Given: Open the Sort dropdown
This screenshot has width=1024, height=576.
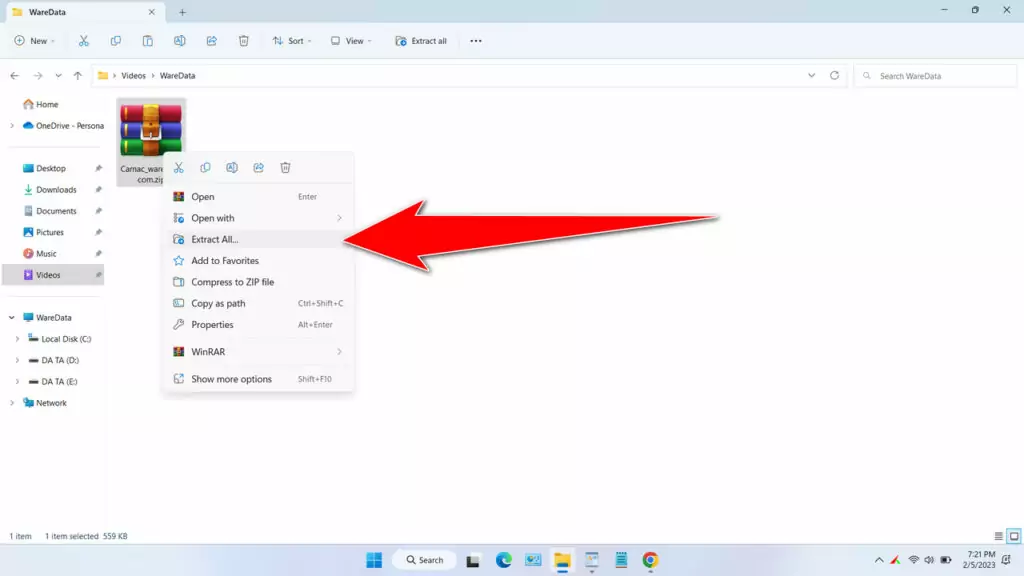Looking at the screenshot, I should pyautogui.click(x=292, y=40).
